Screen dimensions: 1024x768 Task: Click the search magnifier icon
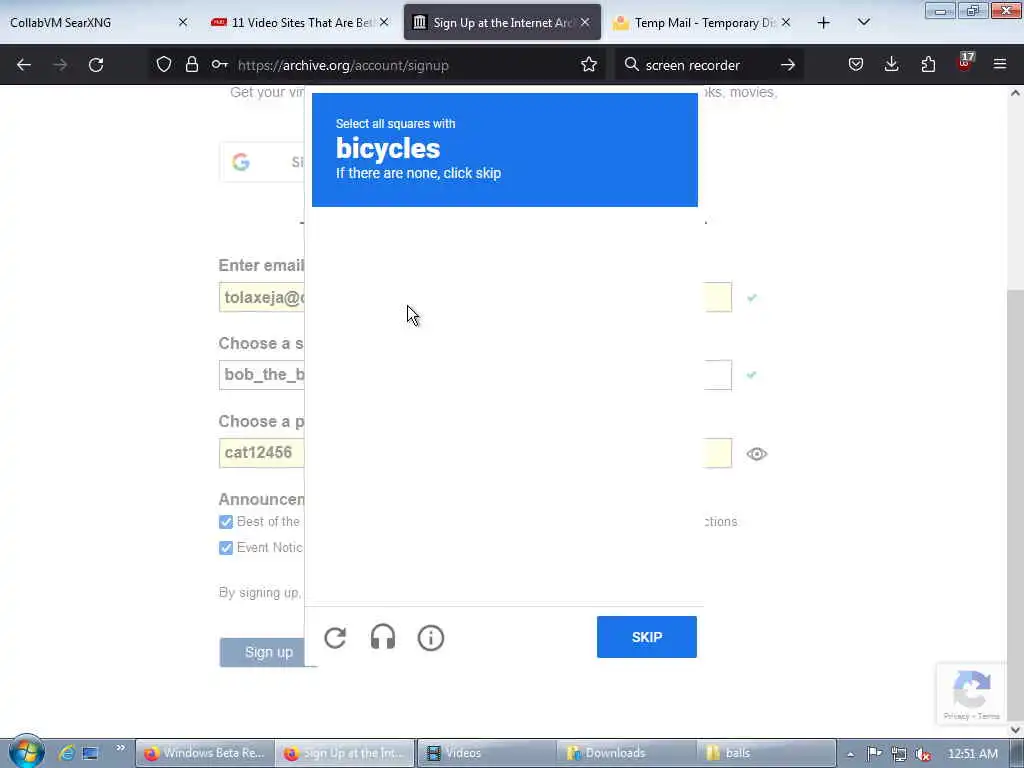(631, 65)
